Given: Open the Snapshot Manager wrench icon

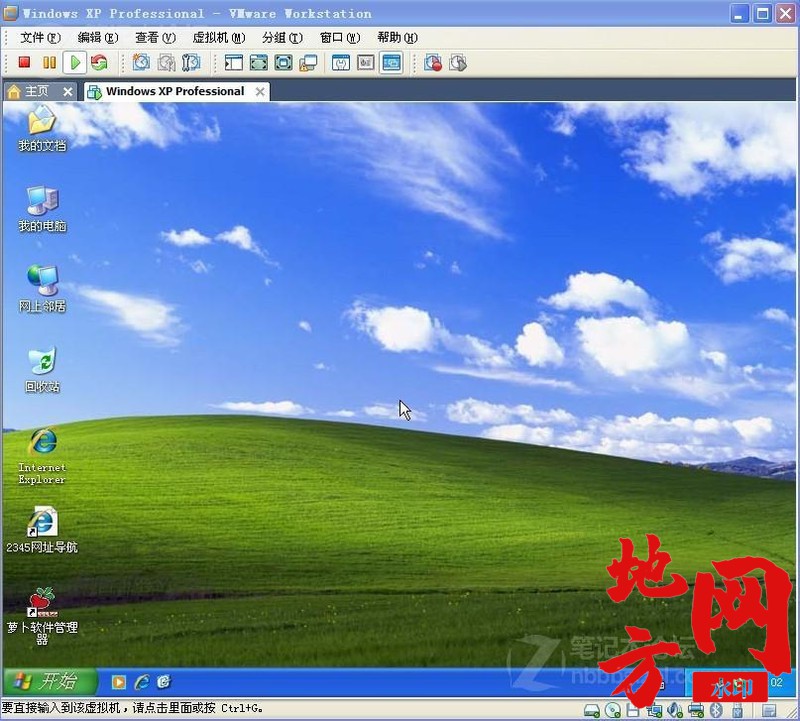Looking at the screenshot, I should point(191,62).
